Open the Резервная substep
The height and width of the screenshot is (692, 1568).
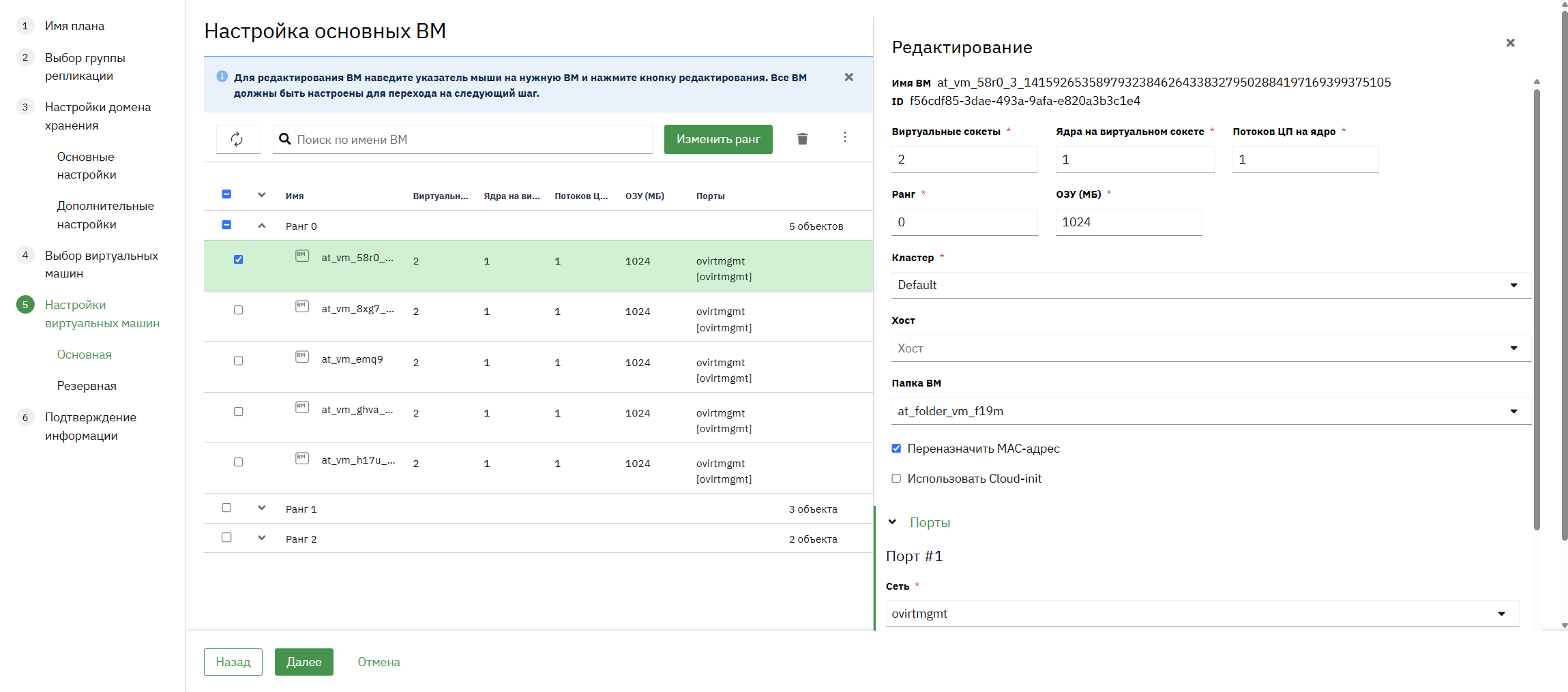click(x=87, y=386)
